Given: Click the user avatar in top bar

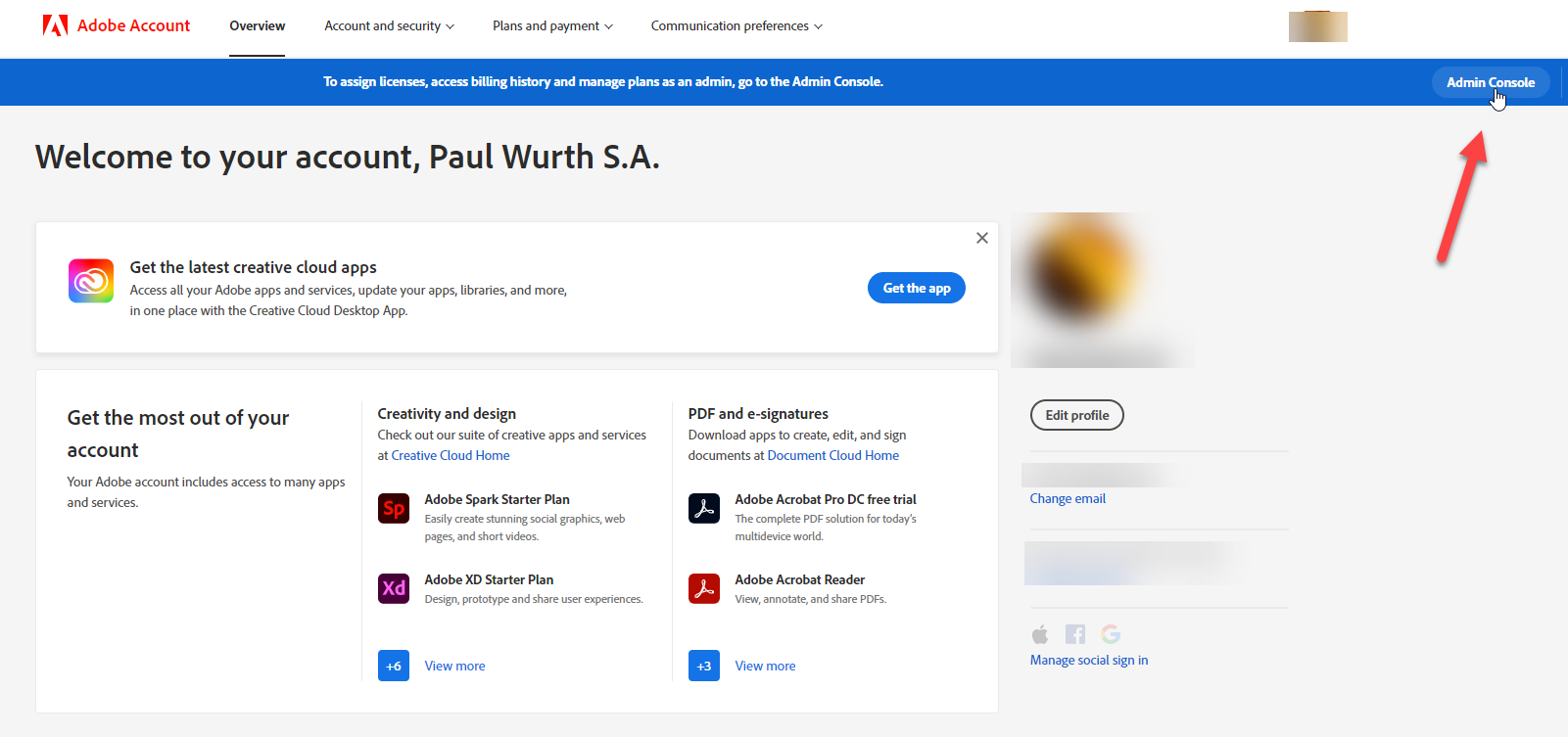Looking at the screenshot, I should pyautogui.click(x=1317, y=26).
